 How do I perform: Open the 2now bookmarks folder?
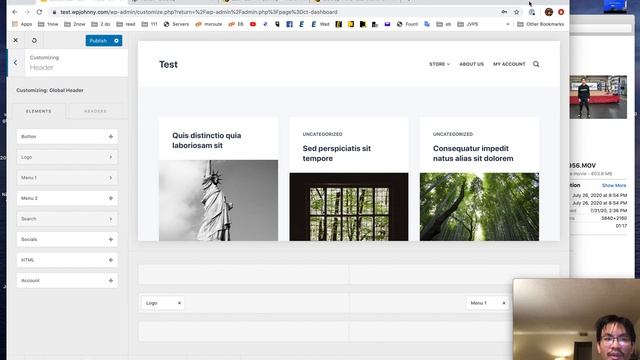coord(75,24)
